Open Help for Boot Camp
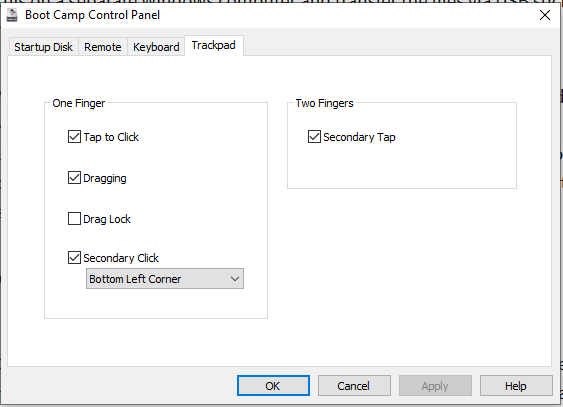This screenshot has height=407, width=563. click(x=516, y=386)
